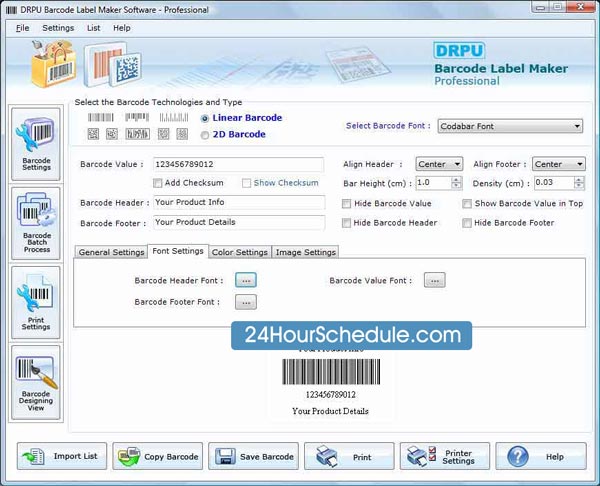Select fourth 2D barcode sample icon

click(x=163, y=134)
